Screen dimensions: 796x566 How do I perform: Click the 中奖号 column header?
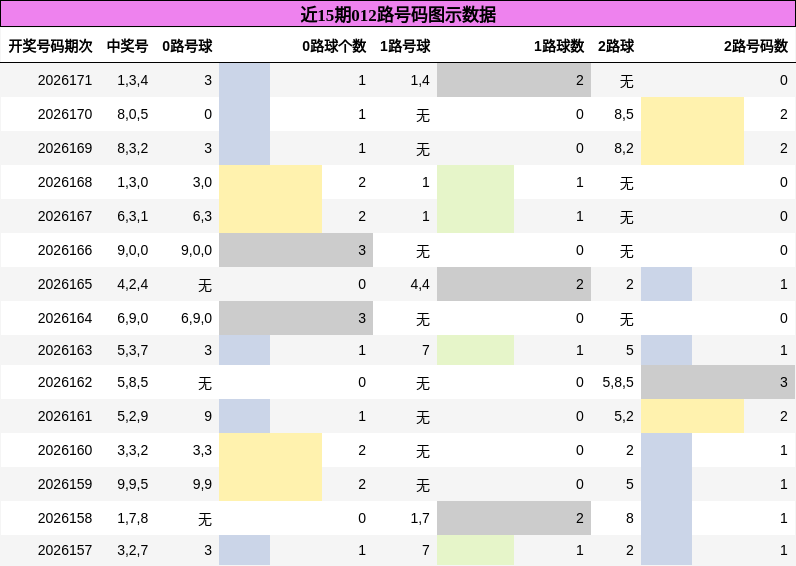pyautogui.click(x=127, y=46)
